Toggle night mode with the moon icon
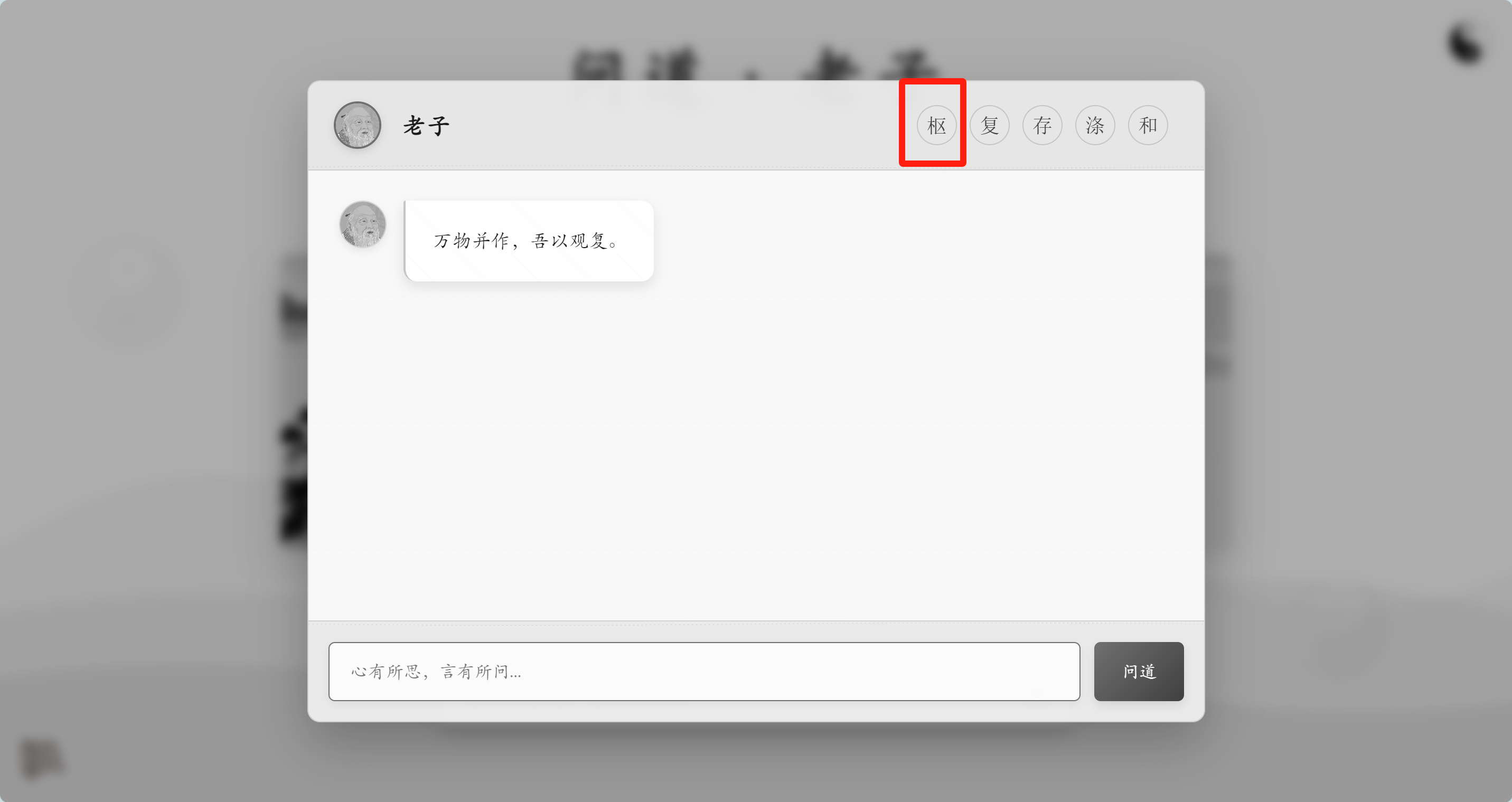The image size is (1512, 802). coord(1465,44)
